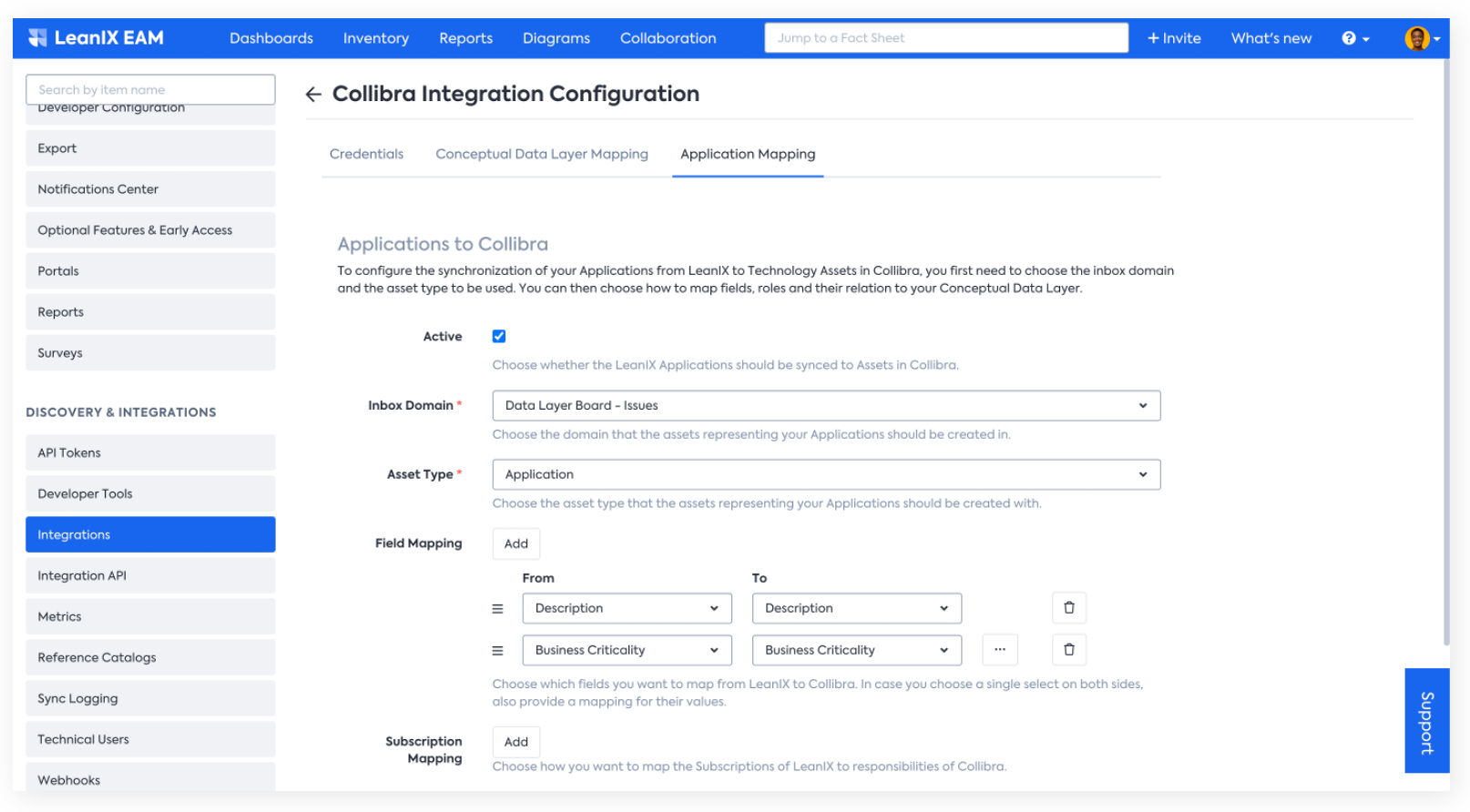Viewport: 1470px width, 812px height.
Task: Change the From field set to Business Criticality
Action: coord(627,650)
